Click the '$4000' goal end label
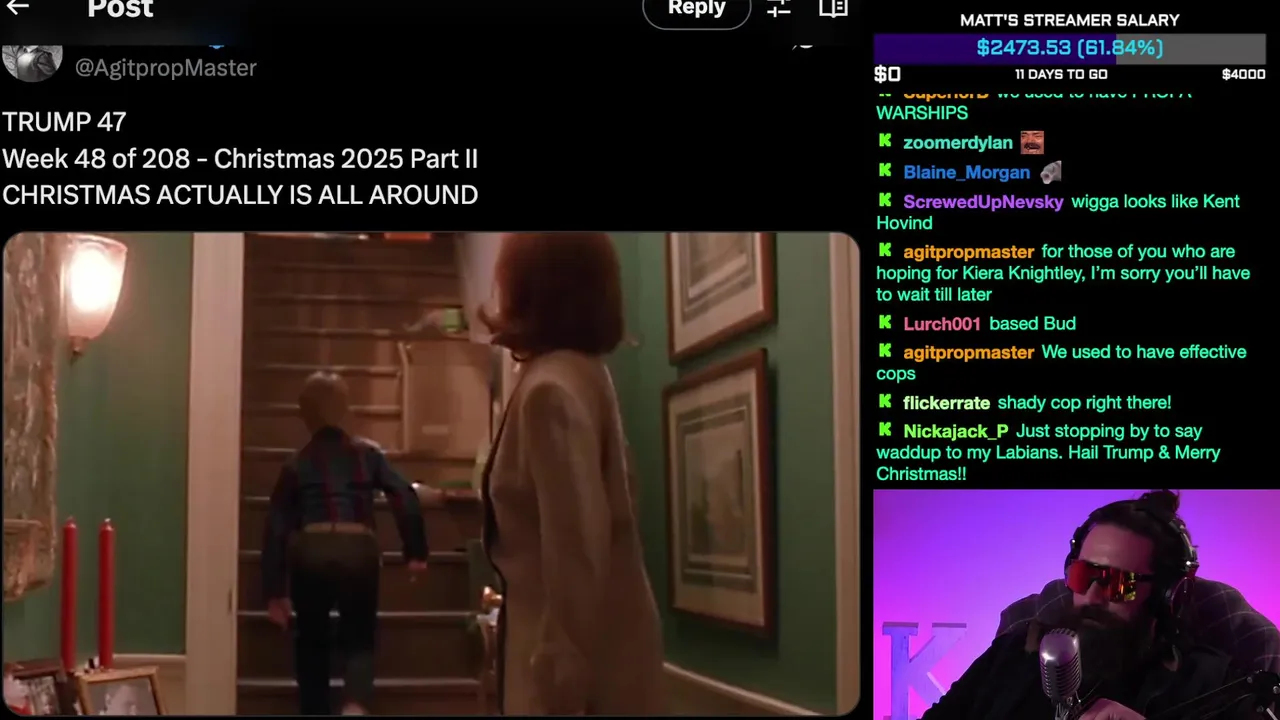Image resolution: width=1280 pixels, height=720 pixels. coord(1243,74)
